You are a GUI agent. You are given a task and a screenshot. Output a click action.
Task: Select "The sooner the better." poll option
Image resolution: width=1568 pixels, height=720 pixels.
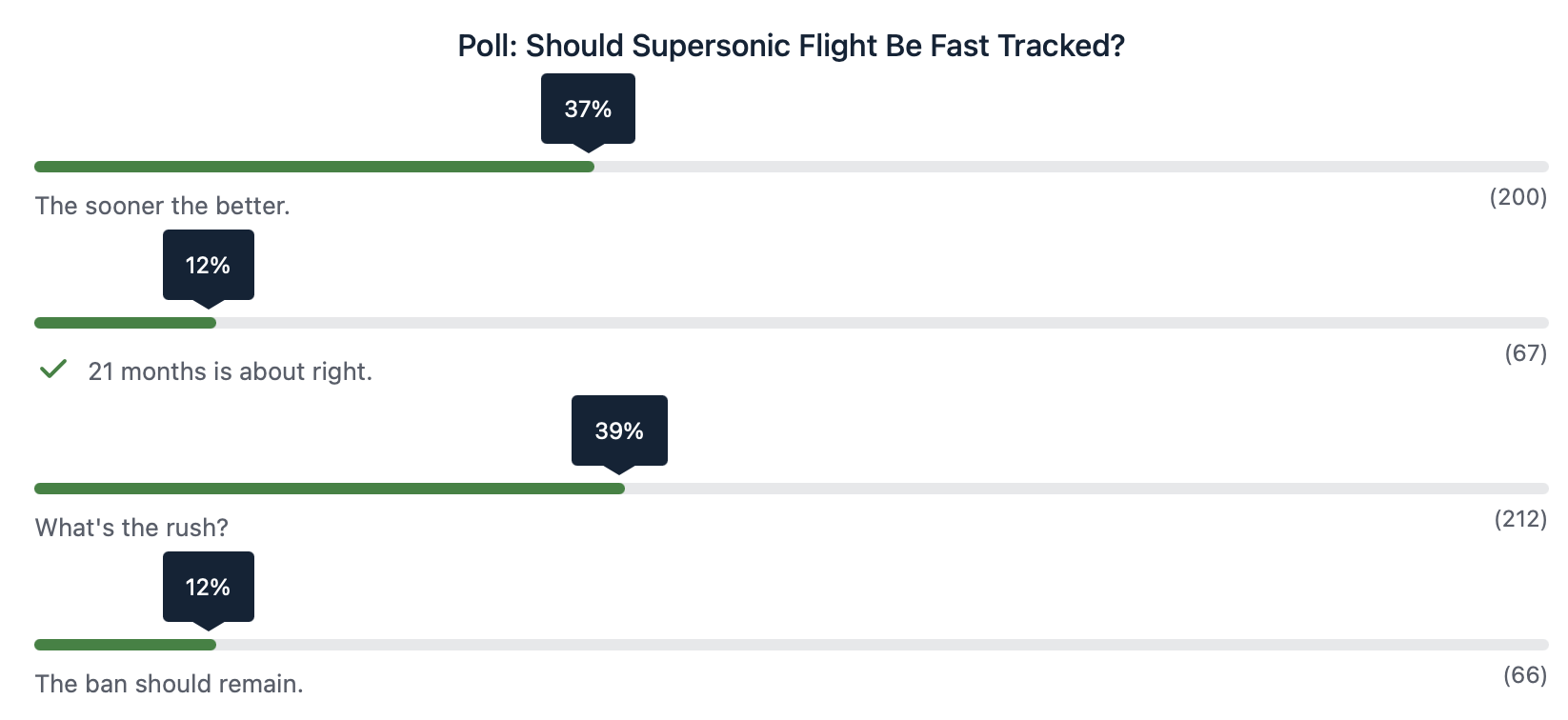[163, 206]
